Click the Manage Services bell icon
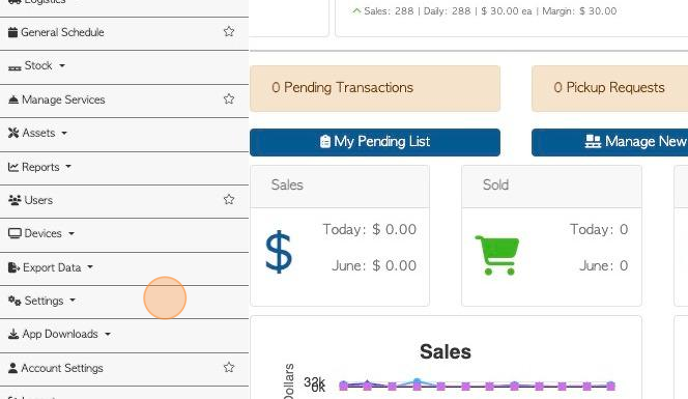The image size is (688, 399). (13, 100)
